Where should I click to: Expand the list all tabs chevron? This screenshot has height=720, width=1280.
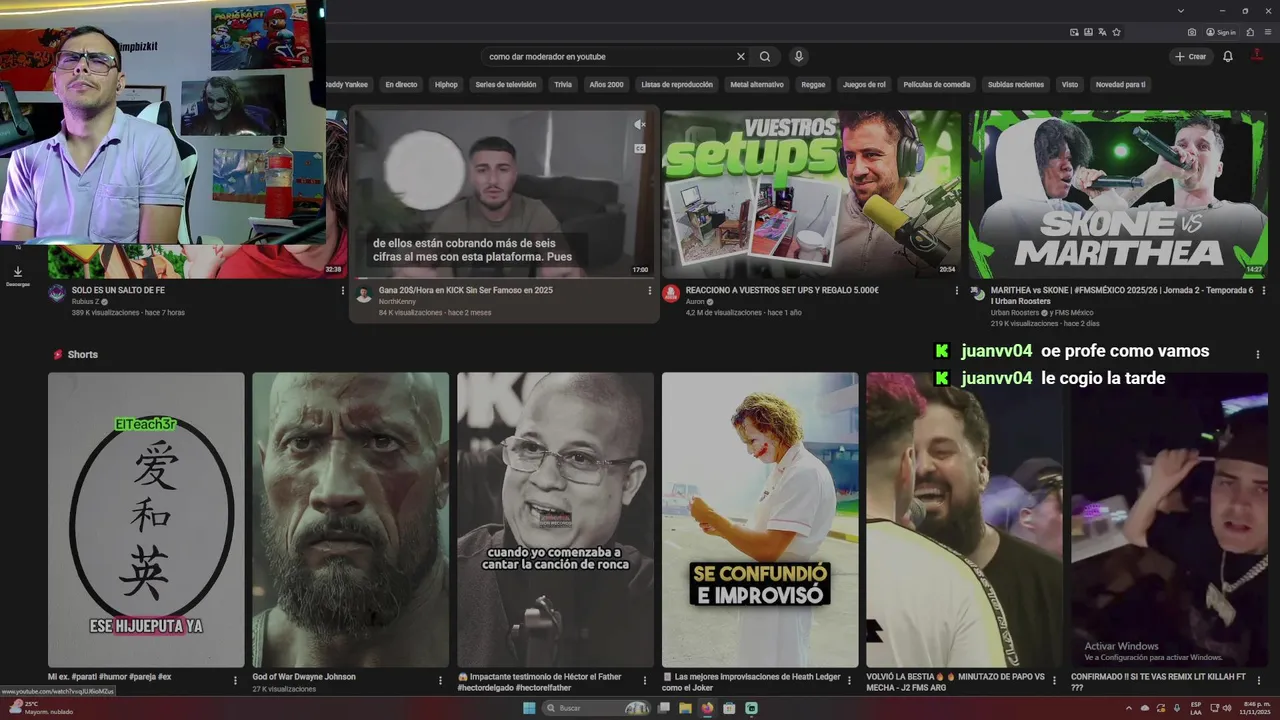pos(1181,10)
